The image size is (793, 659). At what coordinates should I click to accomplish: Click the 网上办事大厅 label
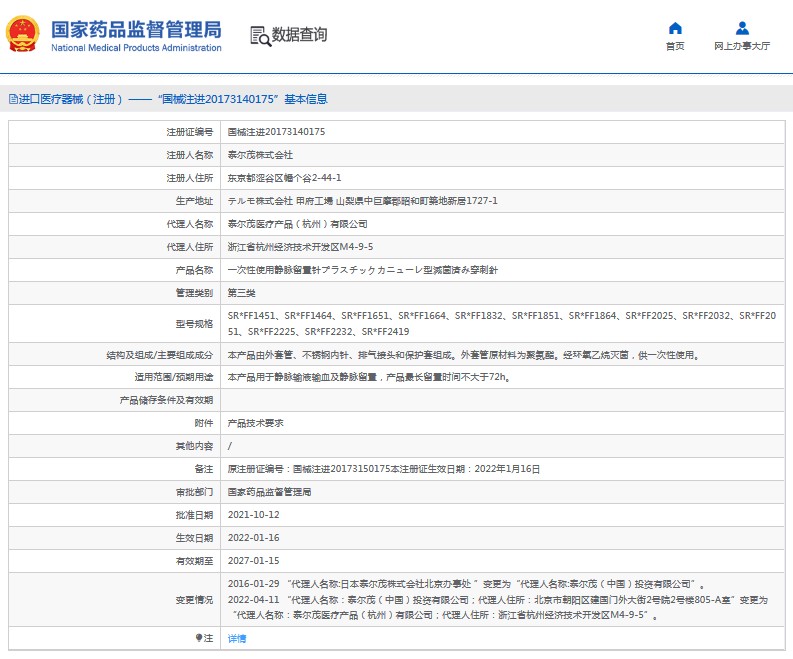pos(742,46)
